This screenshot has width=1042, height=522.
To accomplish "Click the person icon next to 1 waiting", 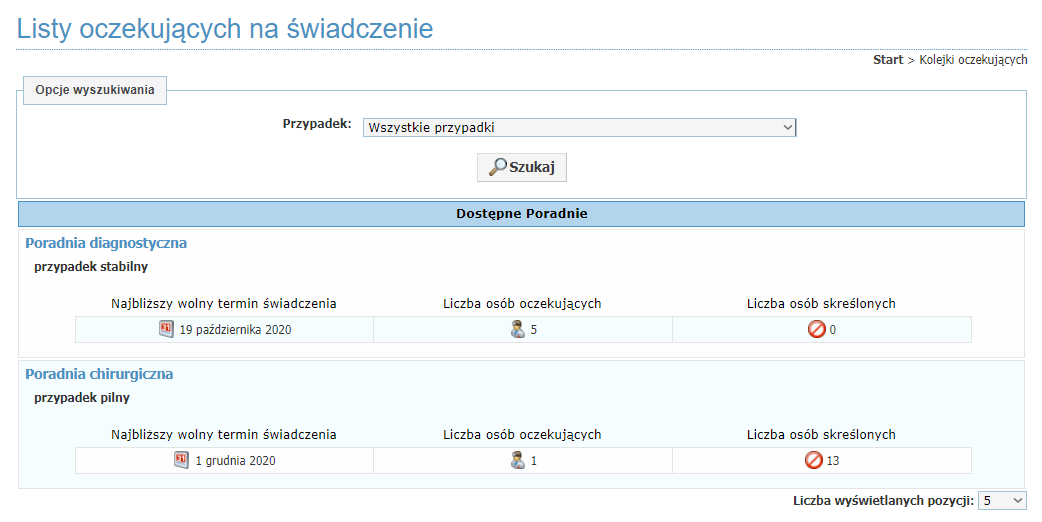I will coord(518,460).
